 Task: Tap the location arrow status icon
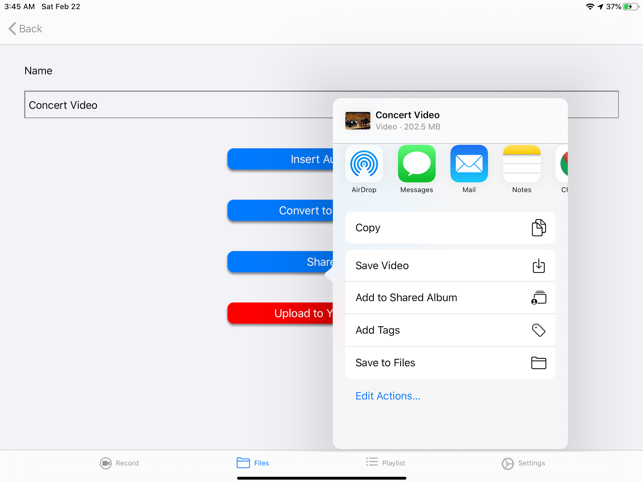pos(600,7)
